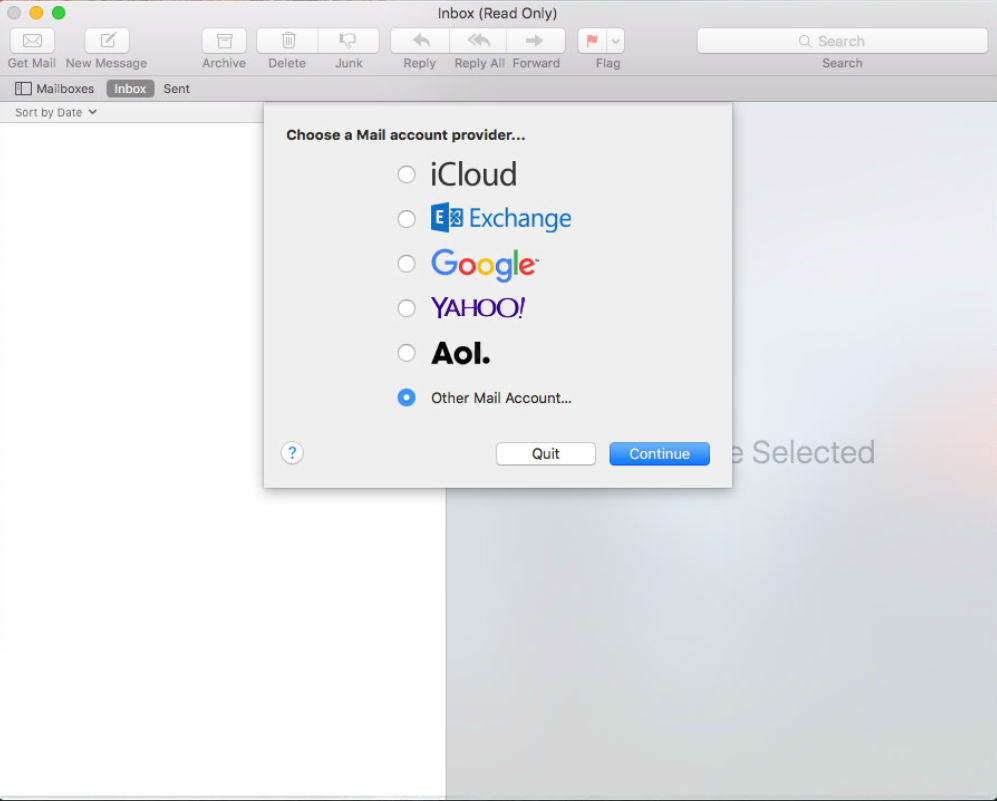
Task: Click the YAHOO! logo
Action: tap(478, 308)
